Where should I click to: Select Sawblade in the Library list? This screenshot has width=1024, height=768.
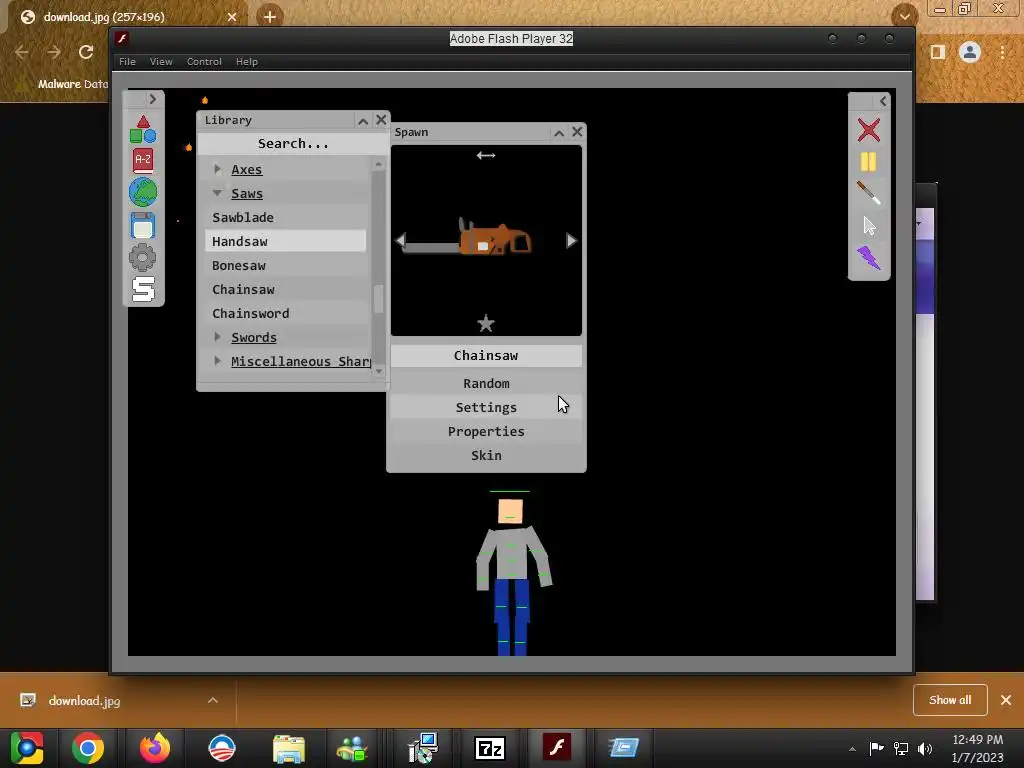pyautogui.click(x=285, y=217)
